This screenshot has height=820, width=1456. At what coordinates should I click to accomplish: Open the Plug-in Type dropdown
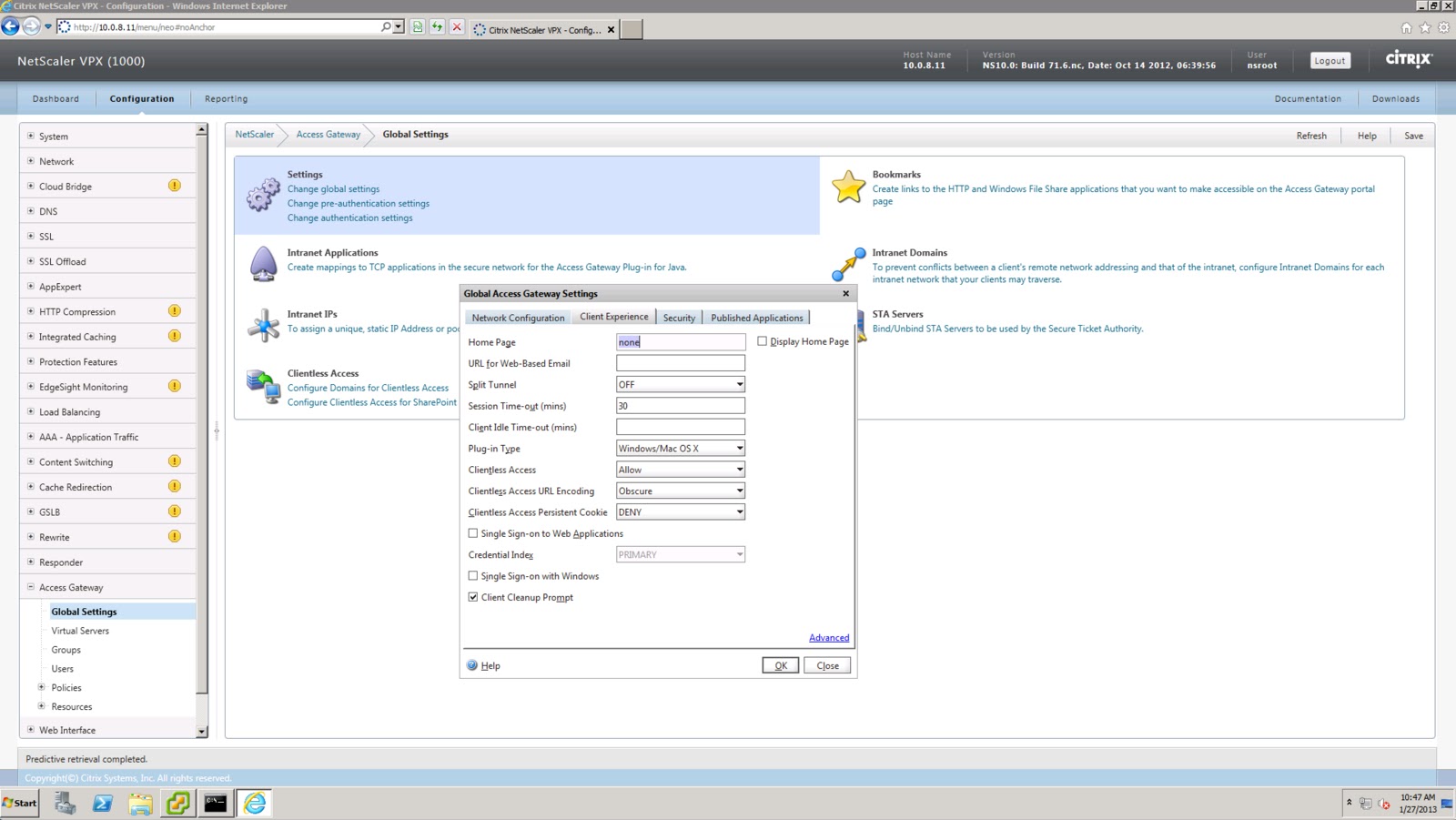pyautogui.click(x=681, y=448)
